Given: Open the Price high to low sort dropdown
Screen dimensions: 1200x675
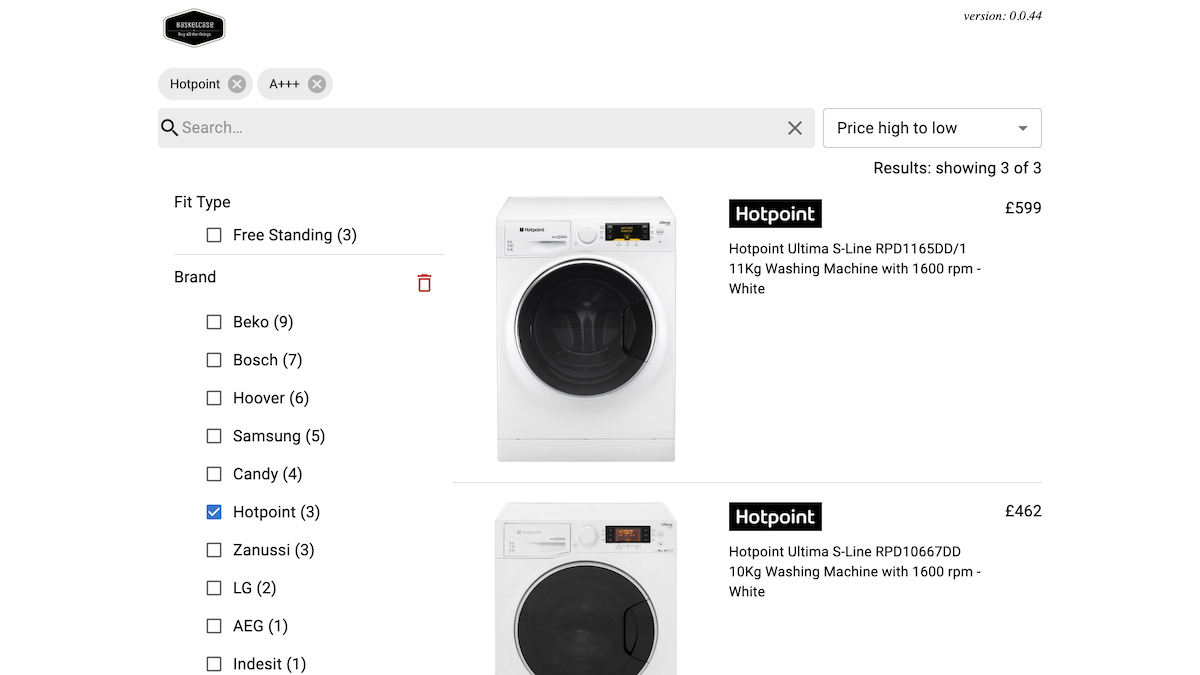Looking at the screenshot, I should point(932,128).
